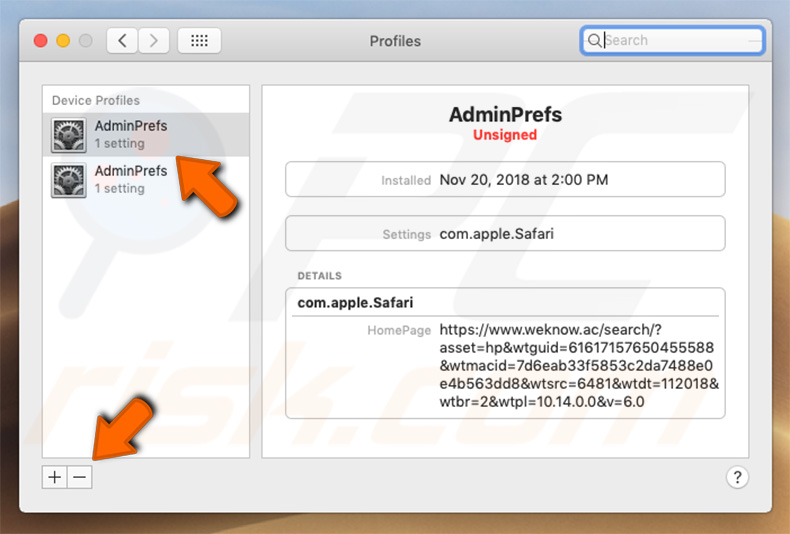The width and height of the screenshot is (790, 534).
Task: Select the first AdminPrefs profile (highlighted row)
Action: [146, 135]
